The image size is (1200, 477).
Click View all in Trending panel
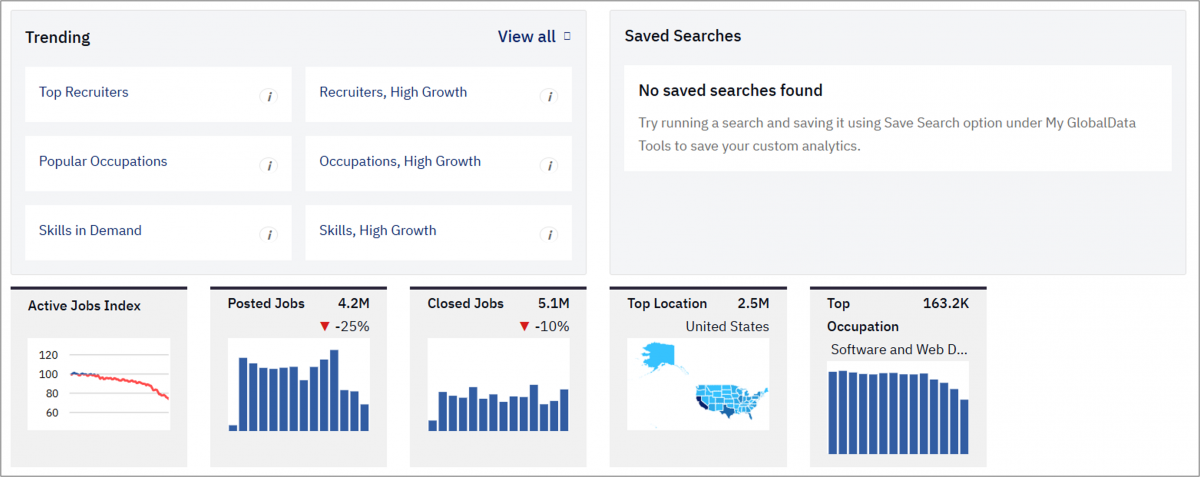(x=527, y=37)
